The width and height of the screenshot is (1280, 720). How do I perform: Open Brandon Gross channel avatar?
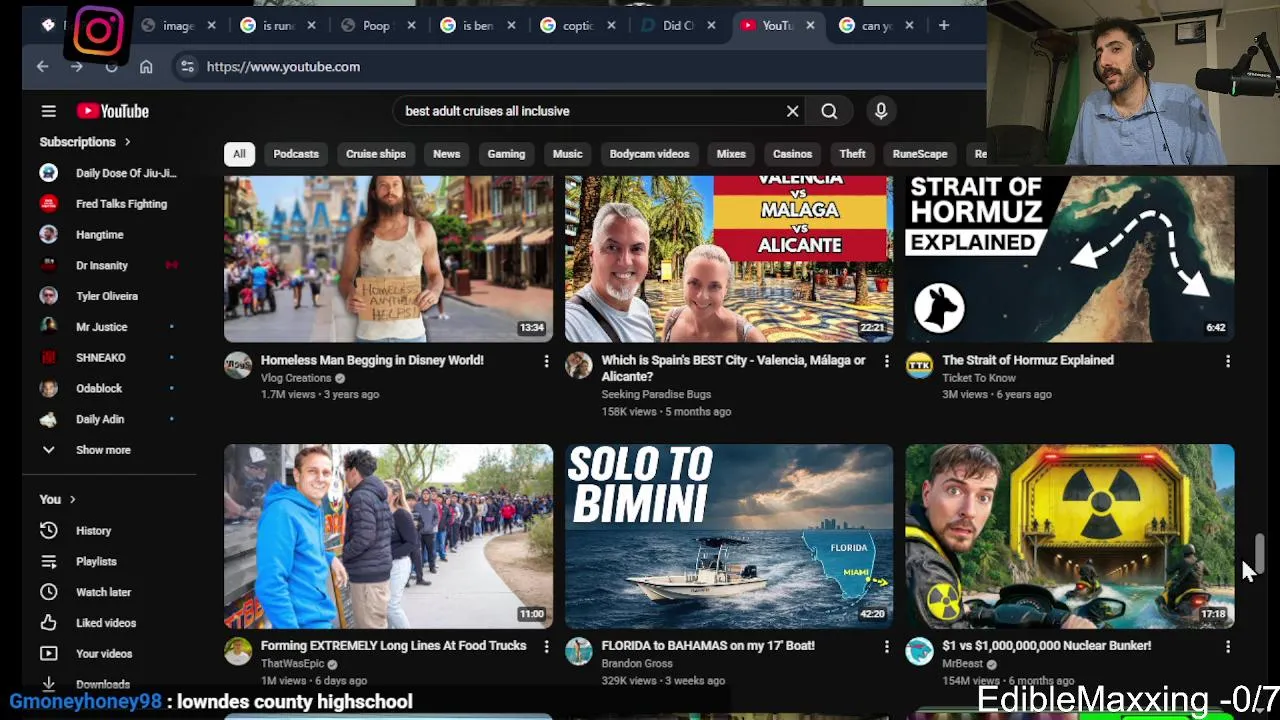point(579,652)
